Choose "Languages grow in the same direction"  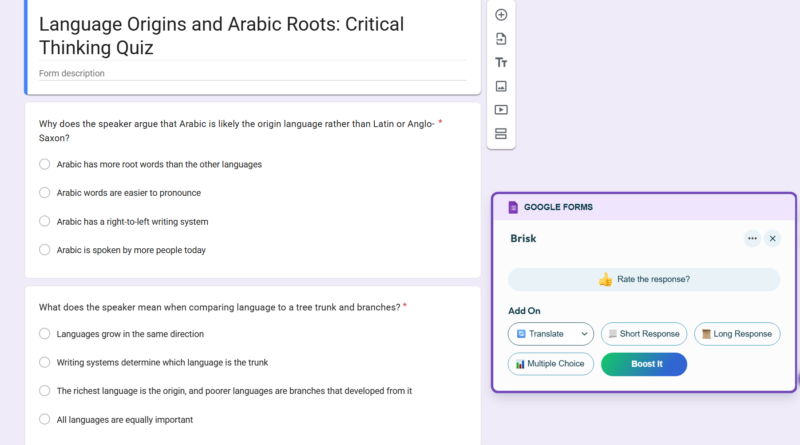45,334
